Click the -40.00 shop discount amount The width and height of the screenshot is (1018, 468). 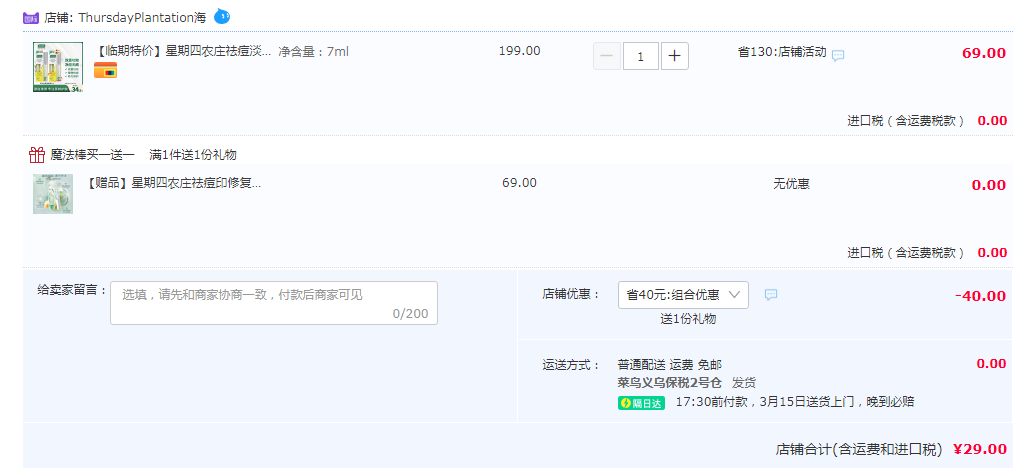pos(980,296)
